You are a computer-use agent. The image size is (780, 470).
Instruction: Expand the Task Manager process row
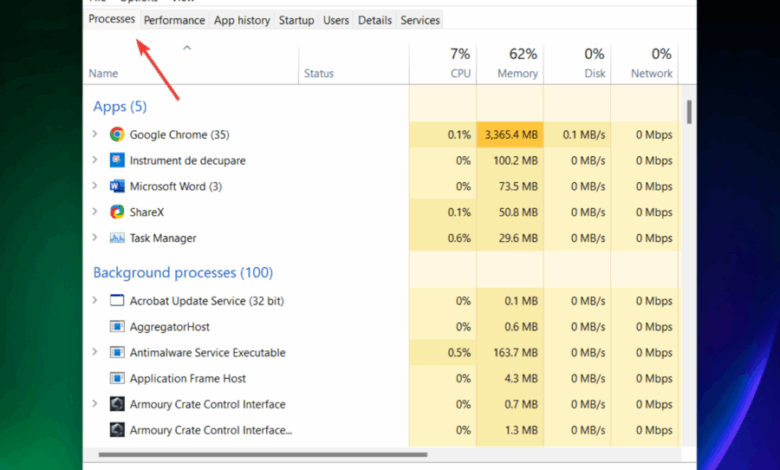click(x=95, y=237)
